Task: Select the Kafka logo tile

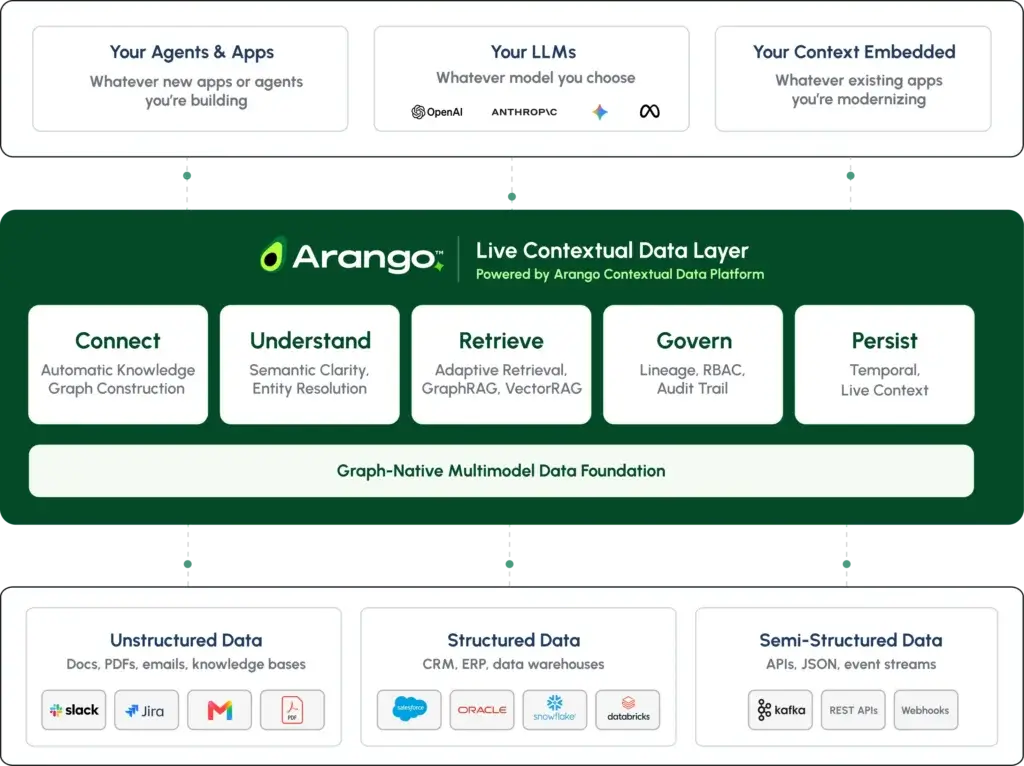Action: (x=780, y=710)
